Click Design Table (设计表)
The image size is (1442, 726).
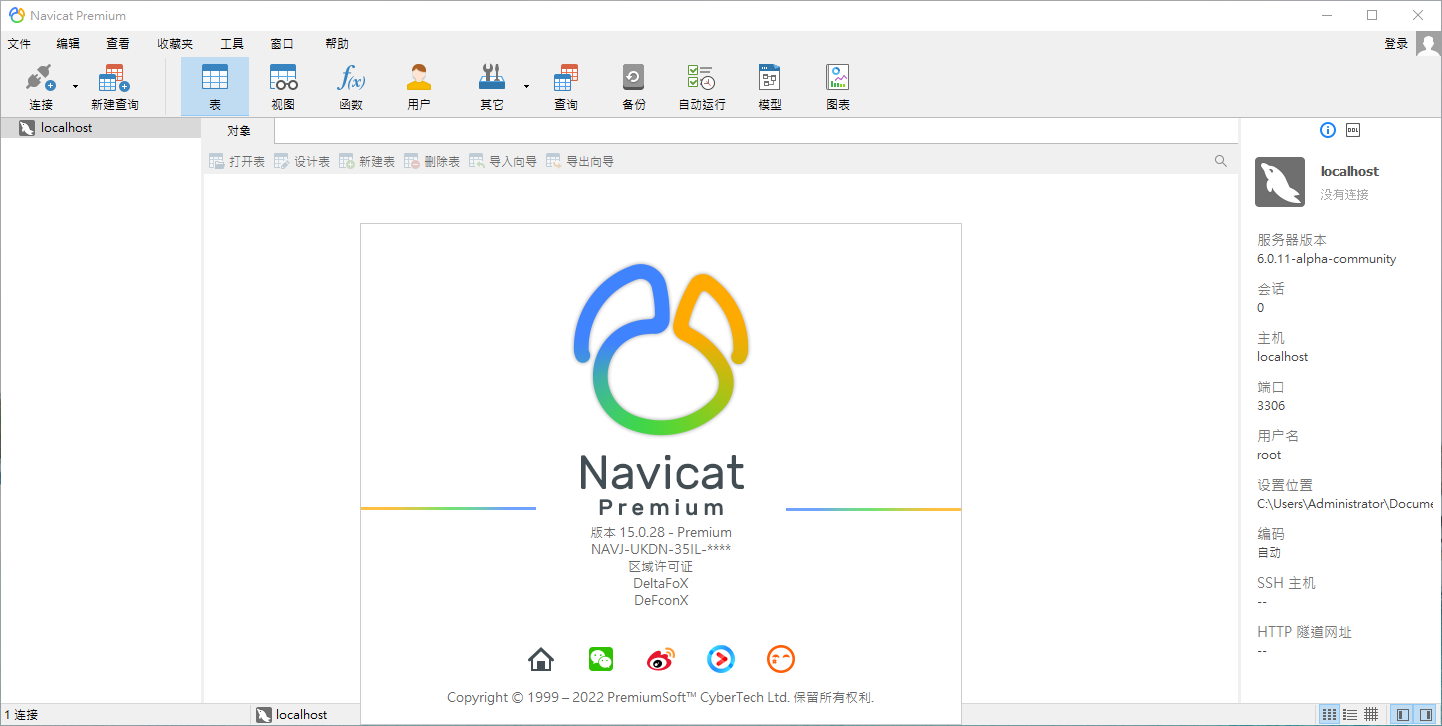pos(302,161)
